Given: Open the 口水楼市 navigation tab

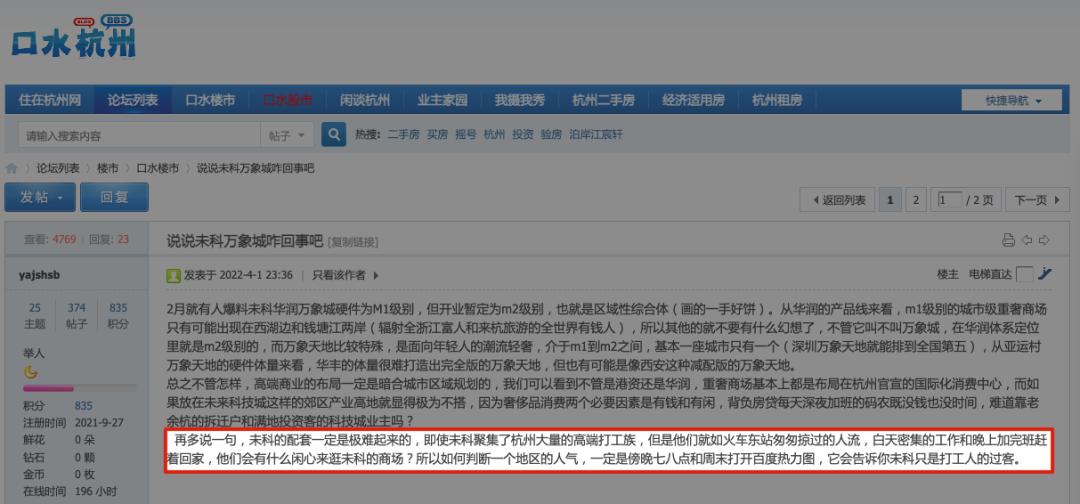Looking at the screenshot, I should click(210, 101).
